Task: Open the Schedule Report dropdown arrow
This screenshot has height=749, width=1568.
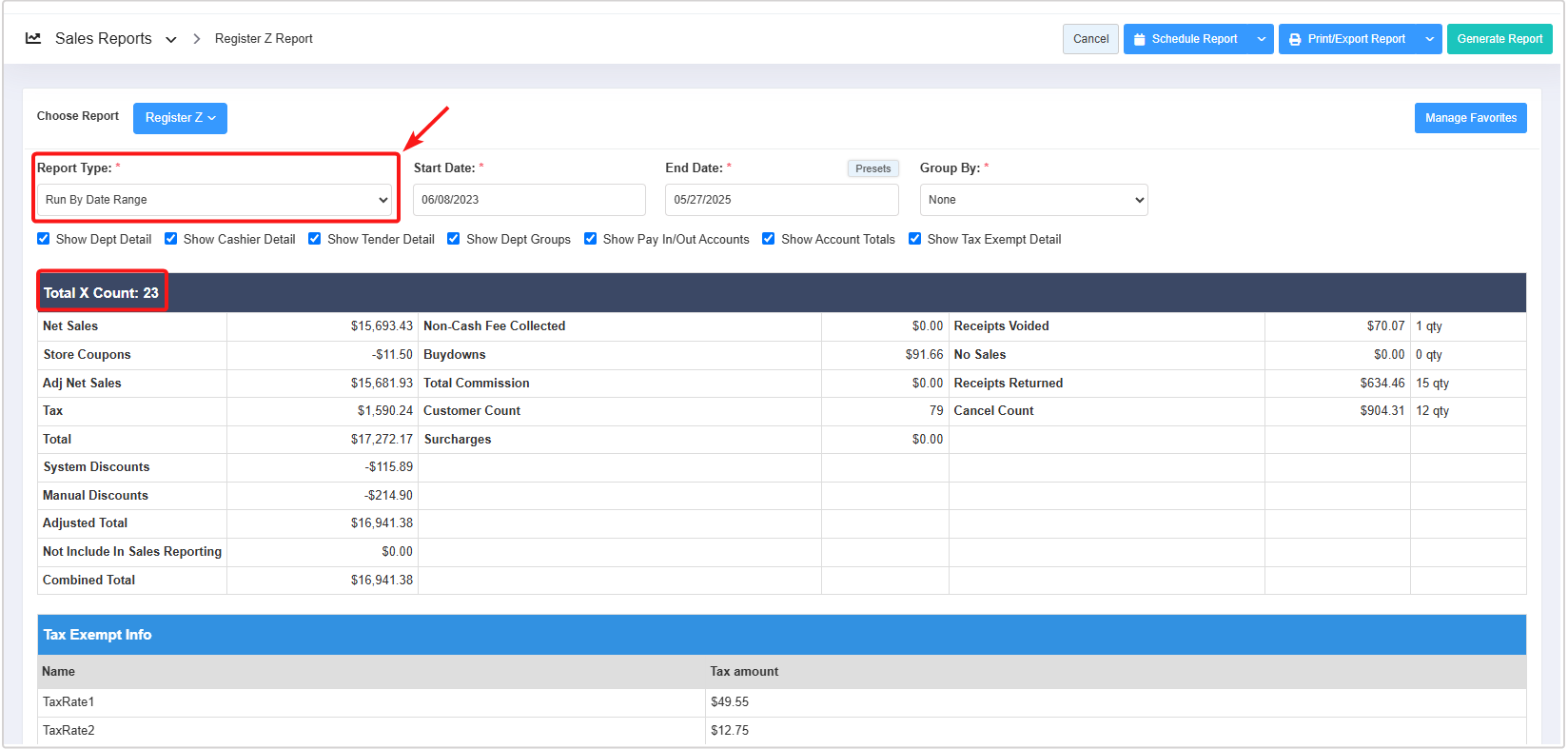Action: 1262,39
